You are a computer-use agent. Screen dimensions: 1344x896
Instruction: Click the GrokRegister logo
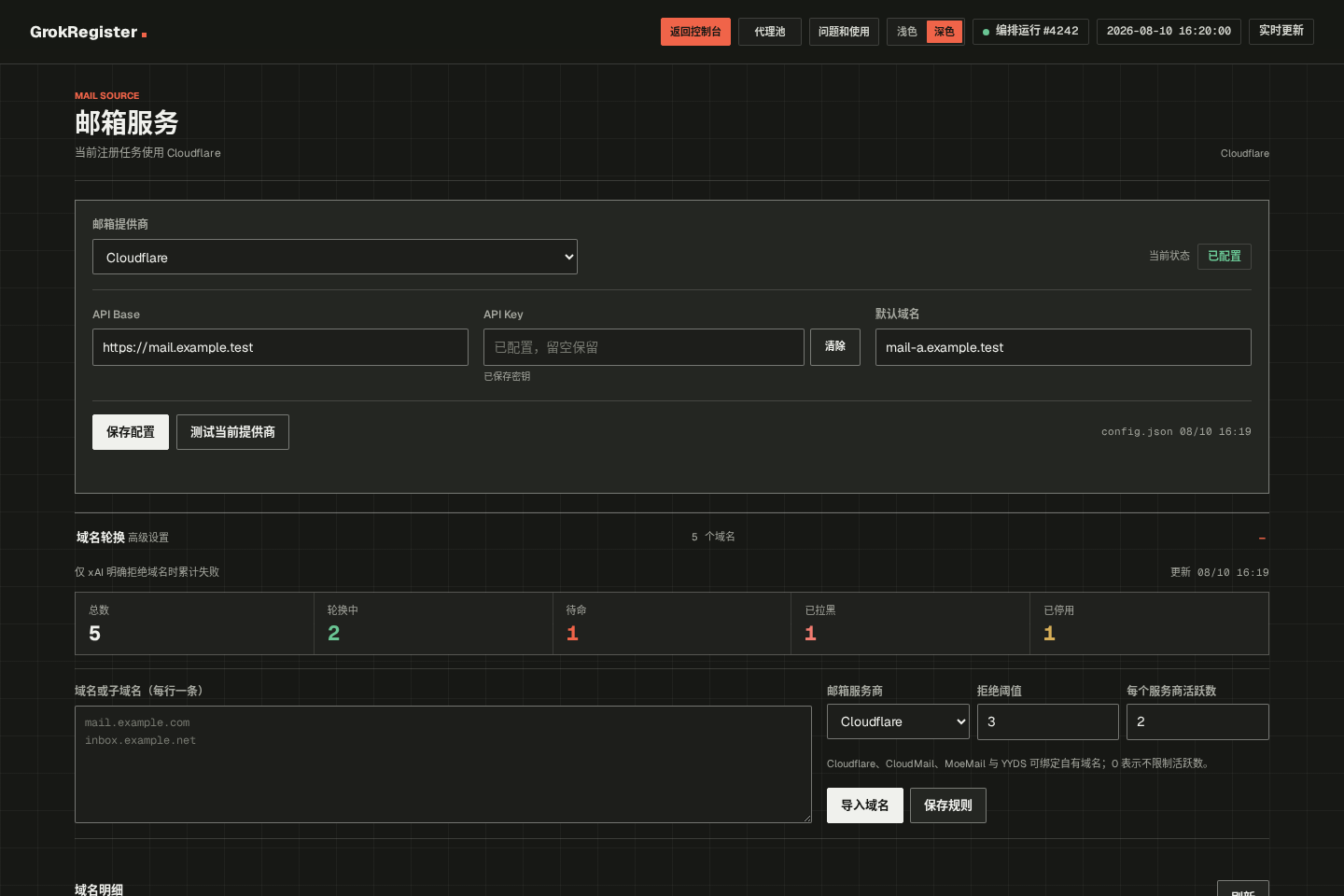tap(88, 32)
